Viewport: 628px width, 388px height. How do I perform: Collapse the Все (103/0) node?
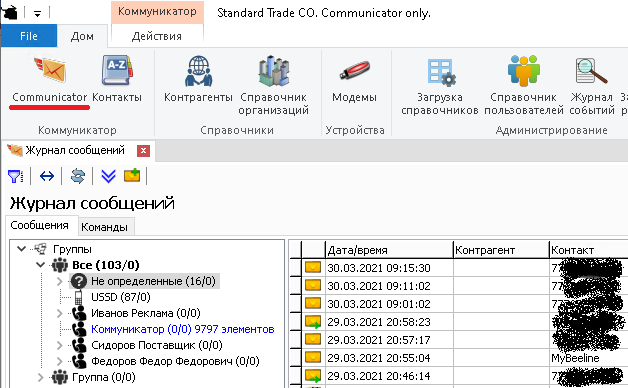[40, 265]
